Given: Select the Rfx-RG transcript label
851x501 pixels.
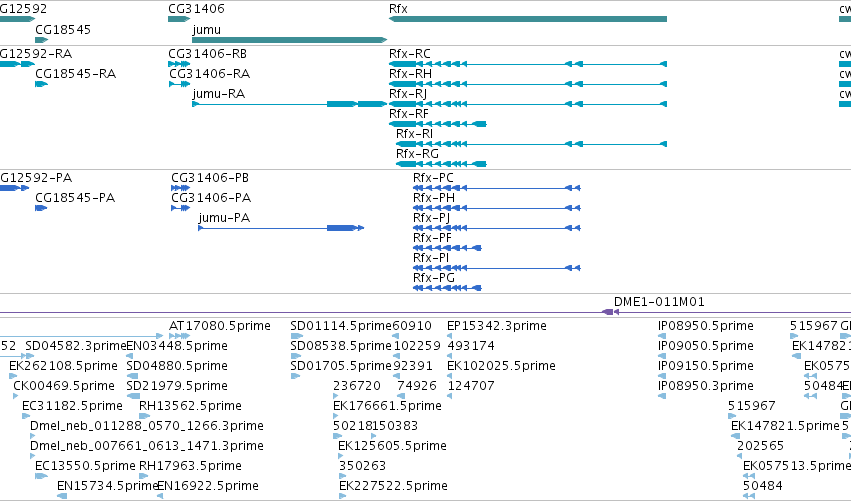Looking at the screenshot, I should (x=417, y=154).
